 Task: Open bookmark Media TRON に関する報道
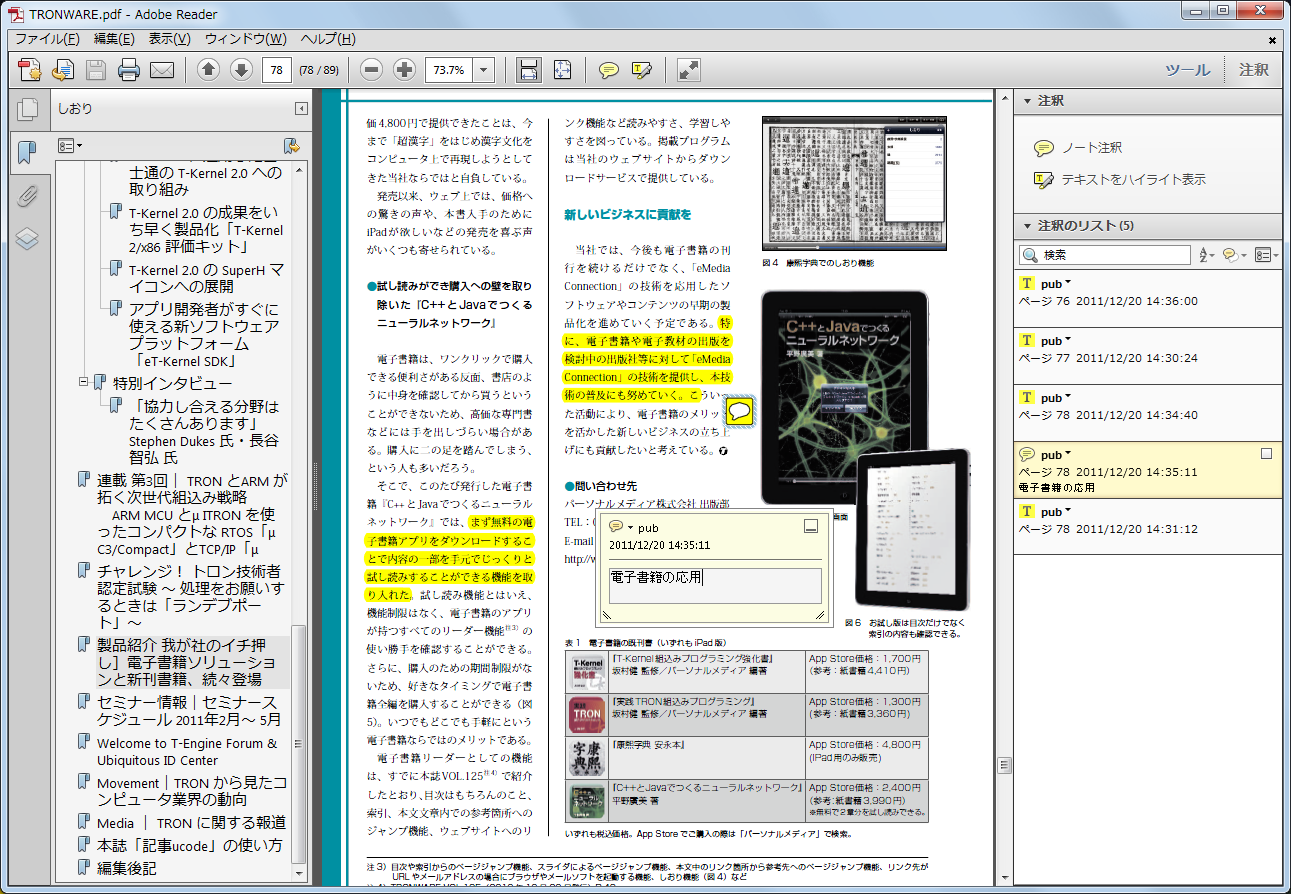[191, 822]
